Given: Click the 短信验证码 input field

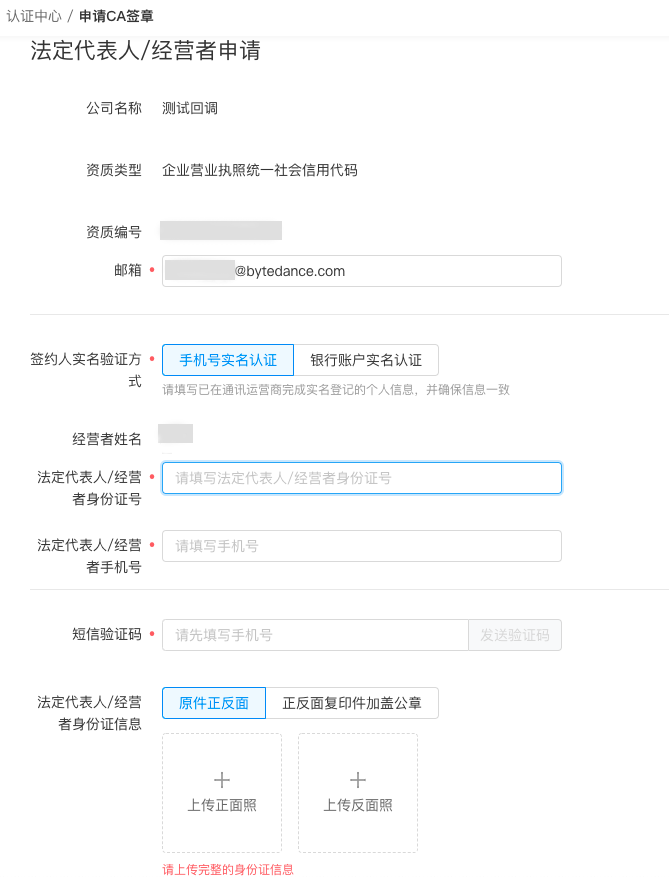Looking at the screenshot, I should point(315,635).
